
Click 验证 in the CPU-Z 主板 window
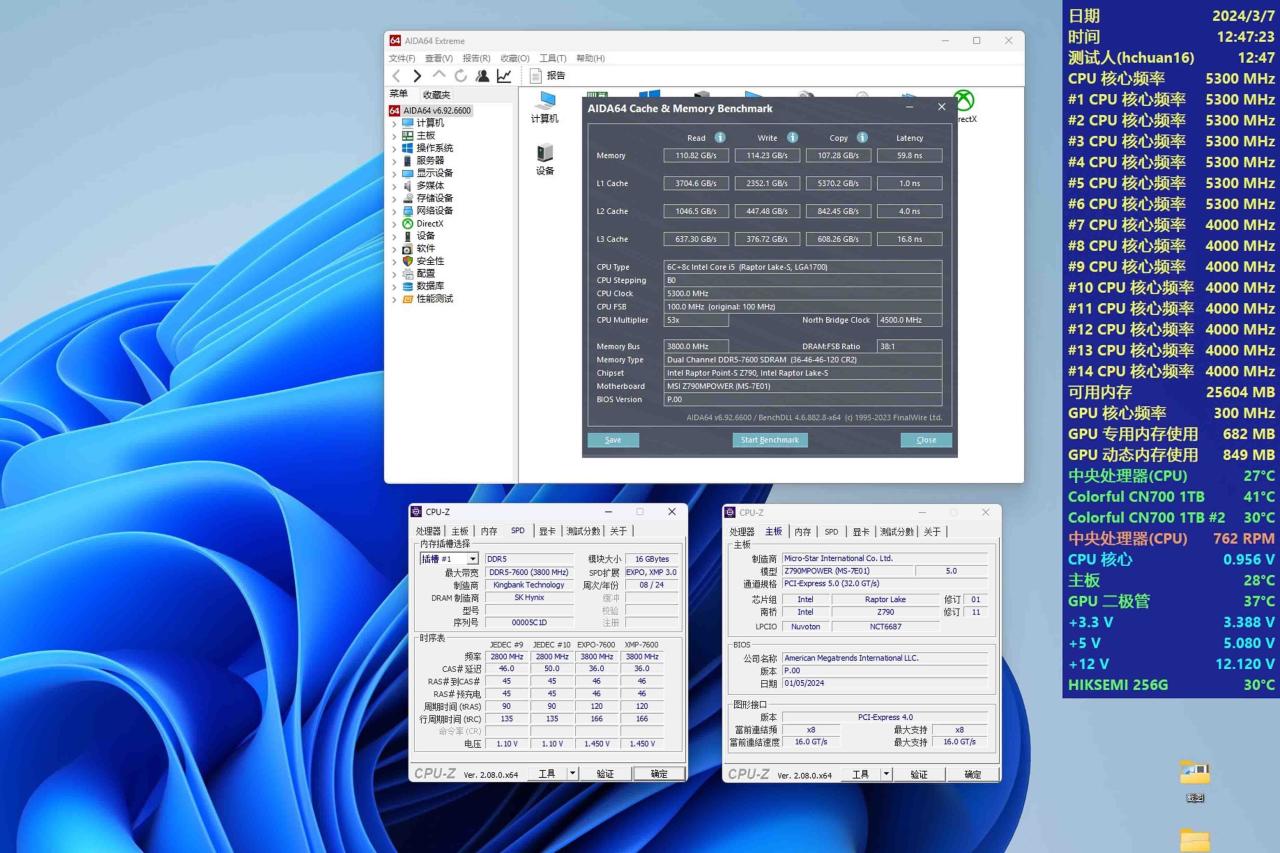tap(919, 774)
